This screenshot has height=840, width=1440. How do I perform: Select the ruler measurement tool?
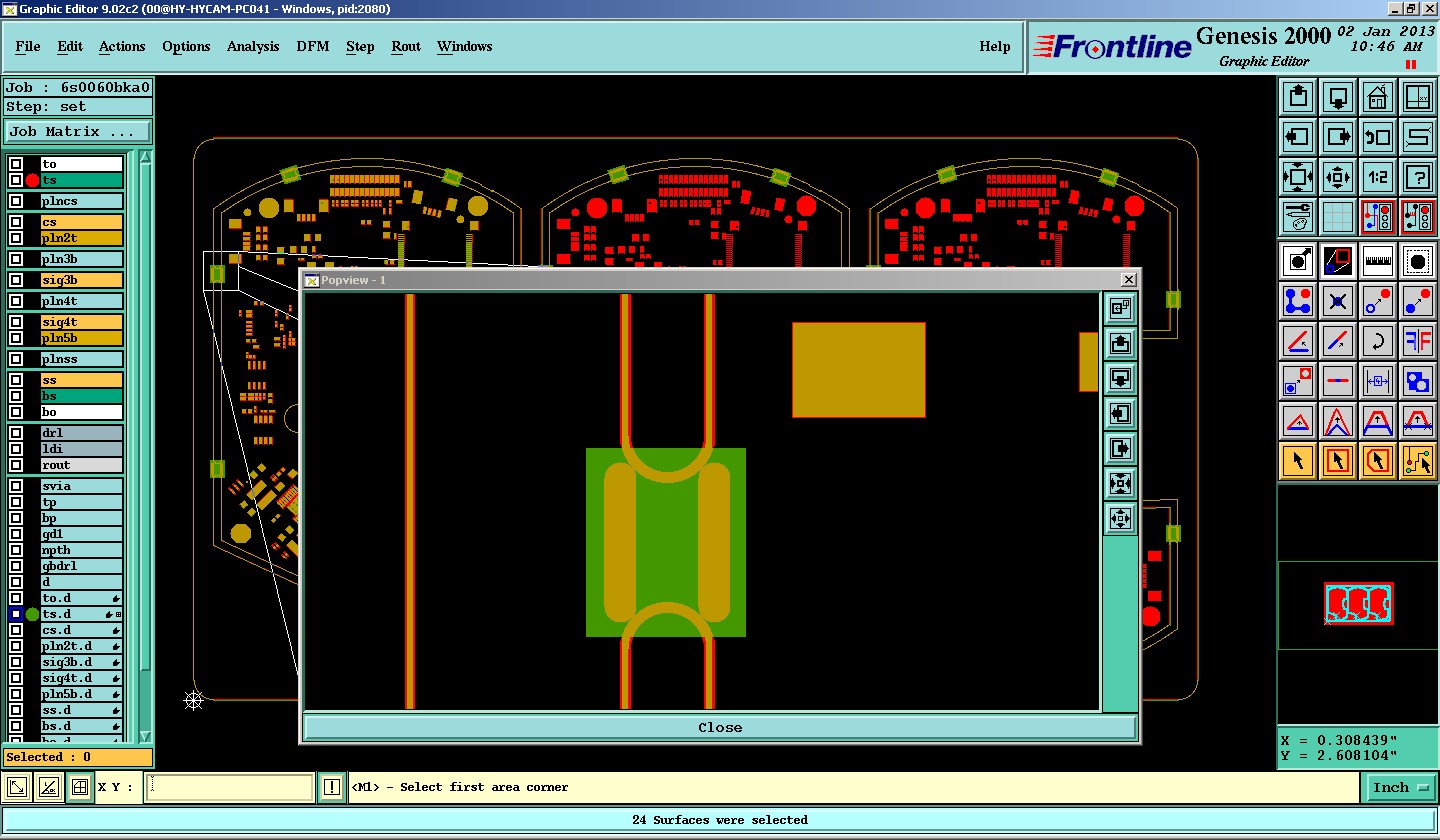[1377, 261]
